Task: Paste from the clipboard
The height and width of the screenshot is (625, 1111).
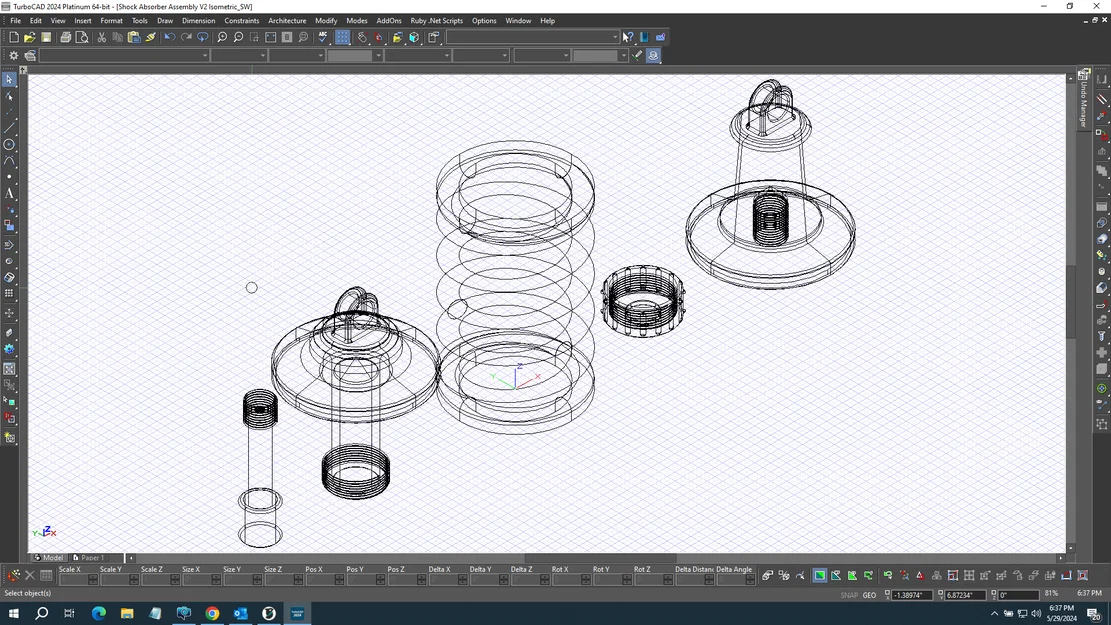Action: (x=133, y=37)
